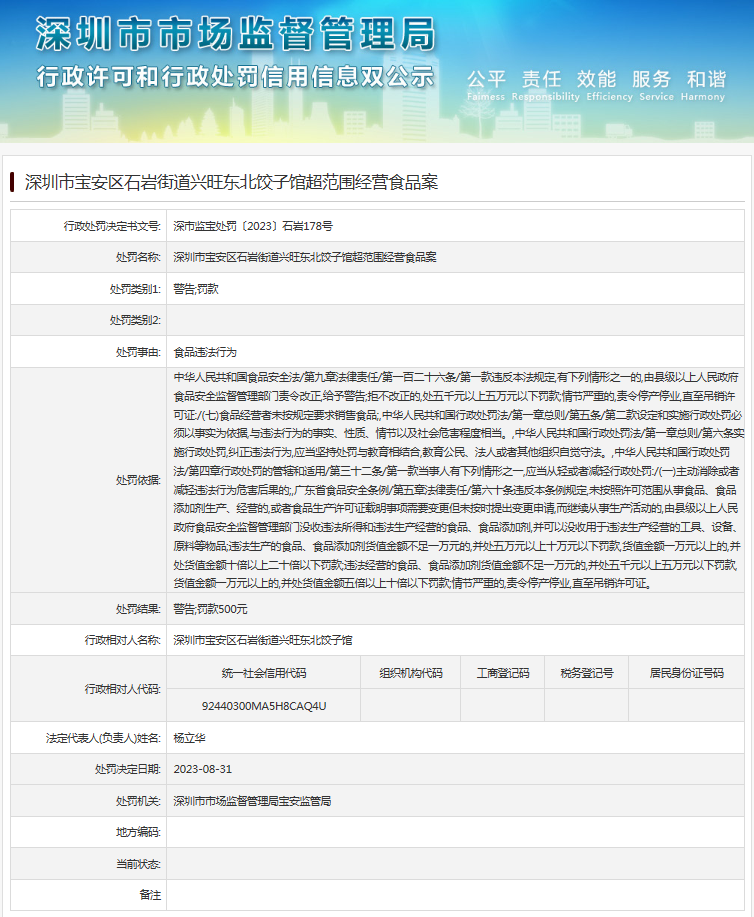
Task: Select the 处罚机关 label
Action: [138, 801]
